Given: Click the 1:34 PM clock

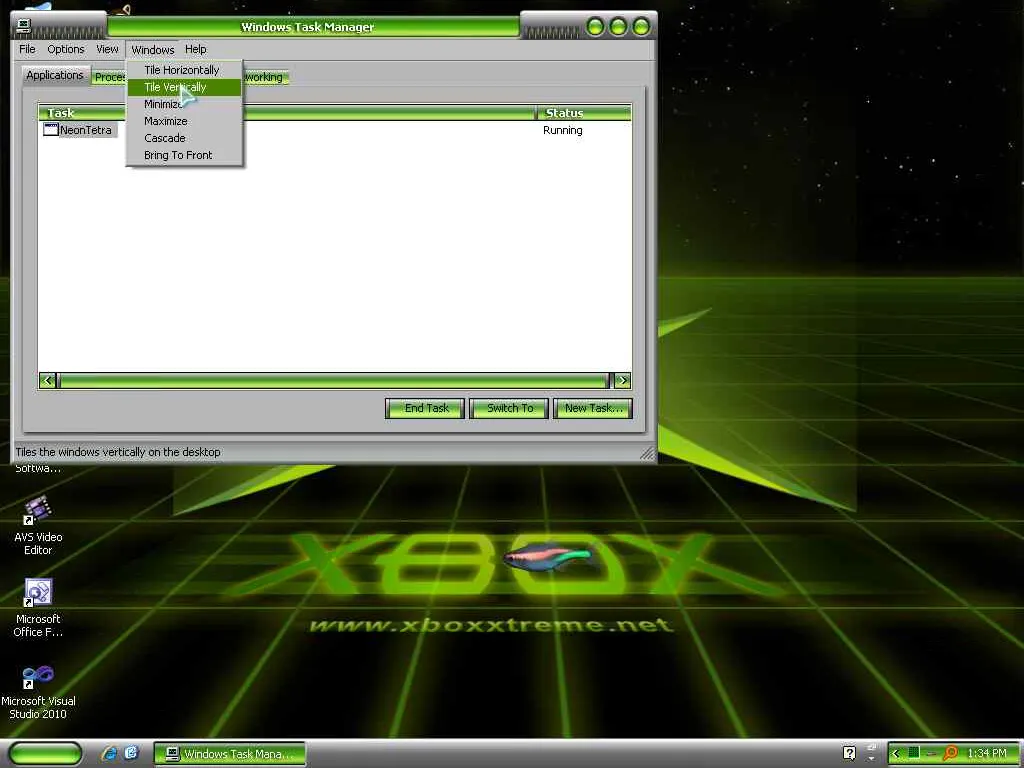Looking at the screenshot, I should pyautogui.click(x=987, y=754).
